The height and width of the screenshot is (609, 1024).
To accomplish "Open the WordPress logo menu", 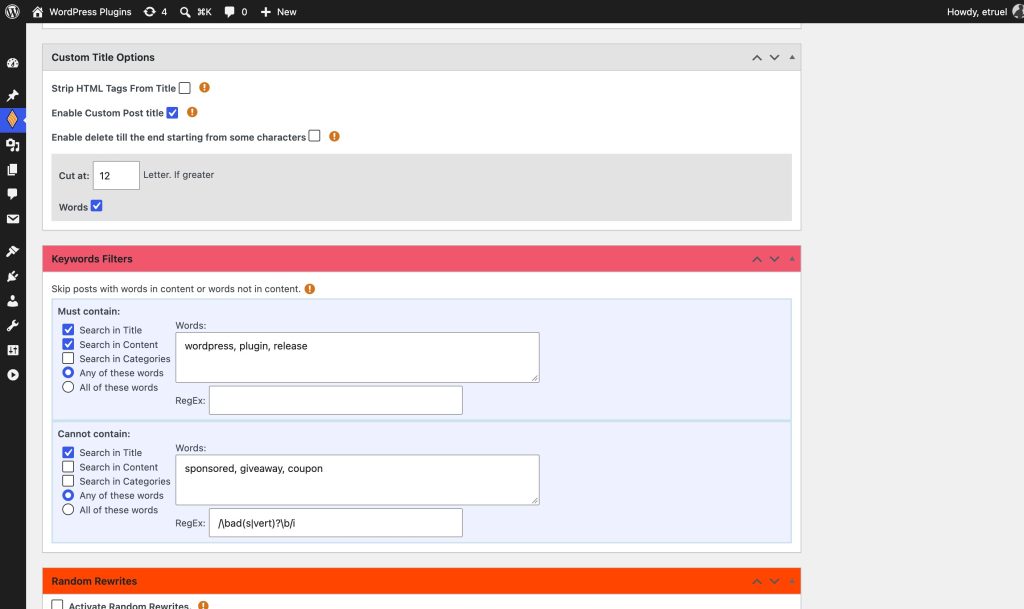I will click(12, 12).
